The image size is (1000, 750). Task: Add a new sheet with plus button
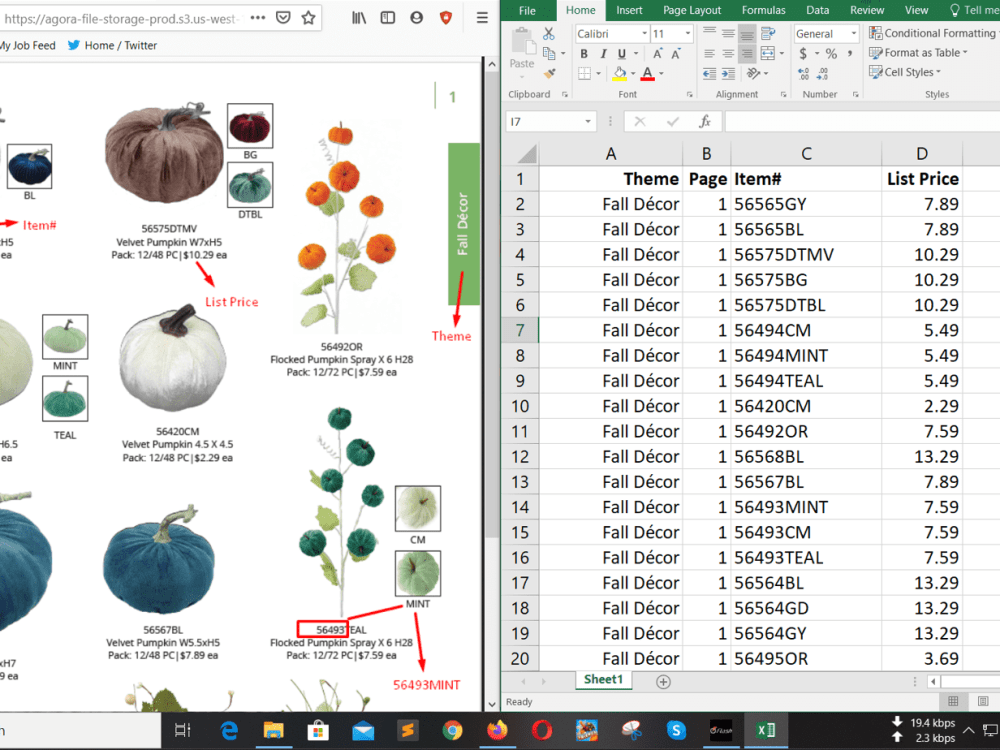[663, 682]
